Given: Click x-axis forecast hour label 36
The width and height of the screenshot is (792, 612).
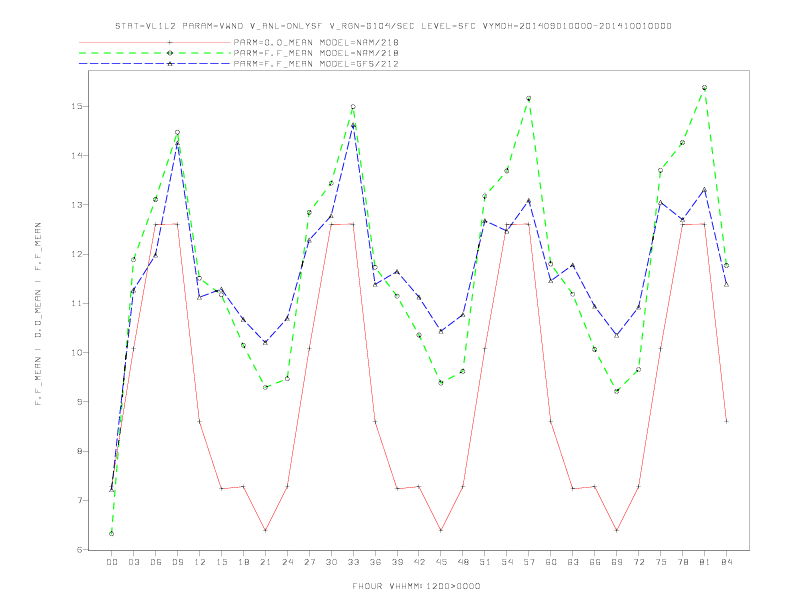Looking at the screenshot, I should pos(375,562).
